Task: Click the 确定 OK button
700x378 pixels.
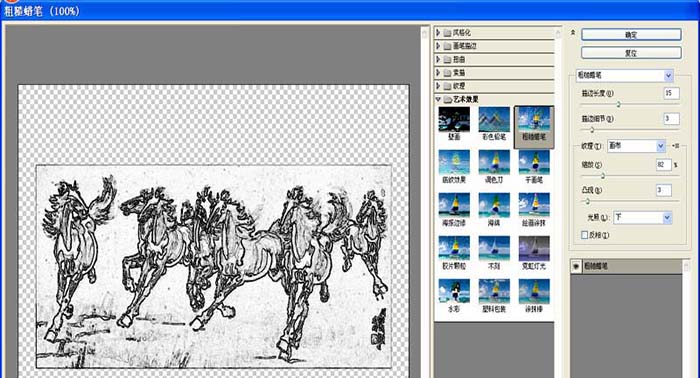Action: point(631,34)
